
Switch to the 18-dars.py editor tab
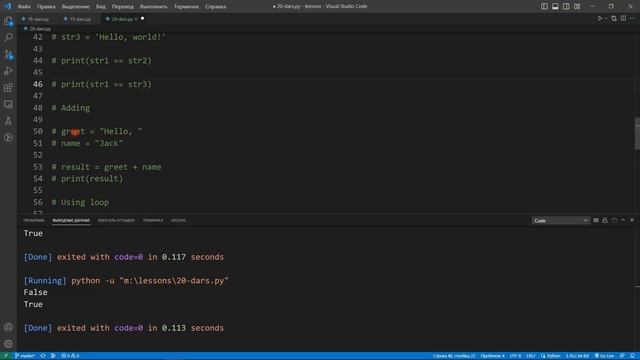(38, 19)
